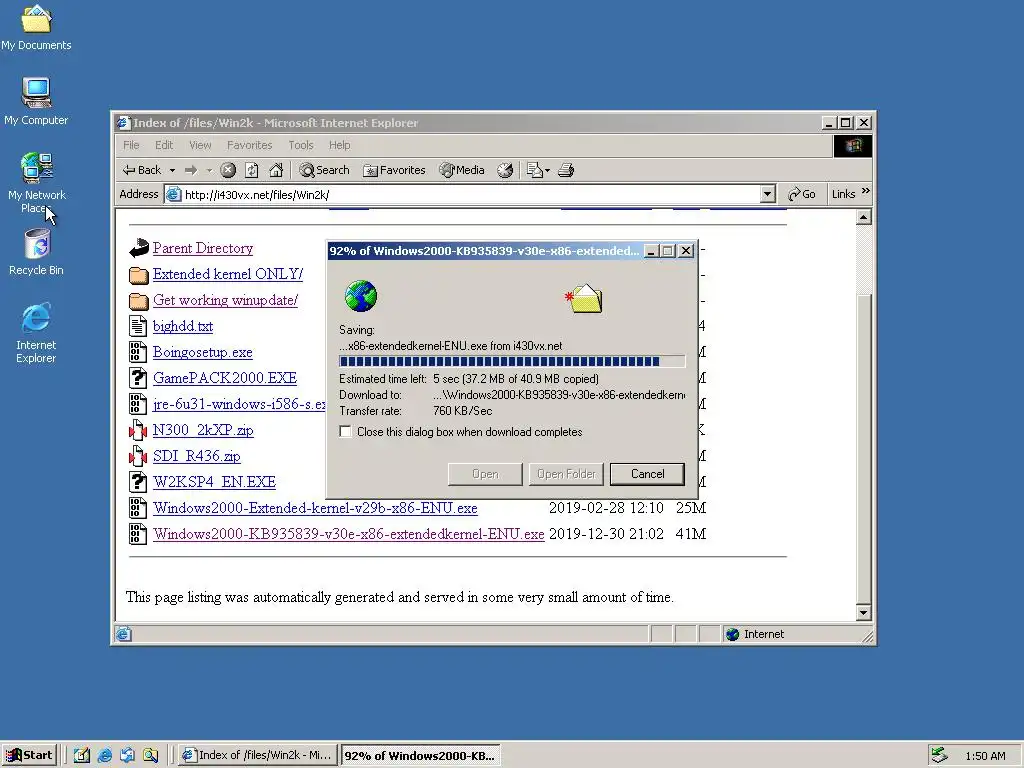Viewport: 1024px width, 768px height.
Task: Open the Favorites pane from toolbar
Action: tap(394, 170)
